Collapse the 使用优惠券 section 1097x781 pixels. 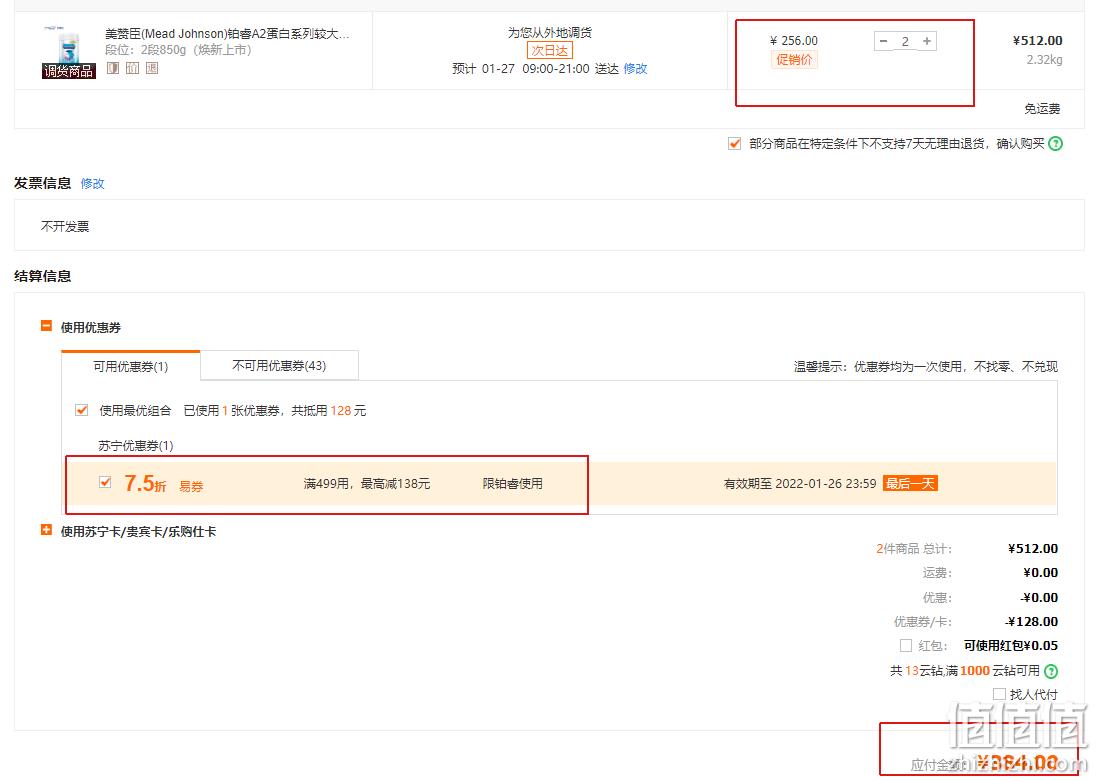click(46, 326)
